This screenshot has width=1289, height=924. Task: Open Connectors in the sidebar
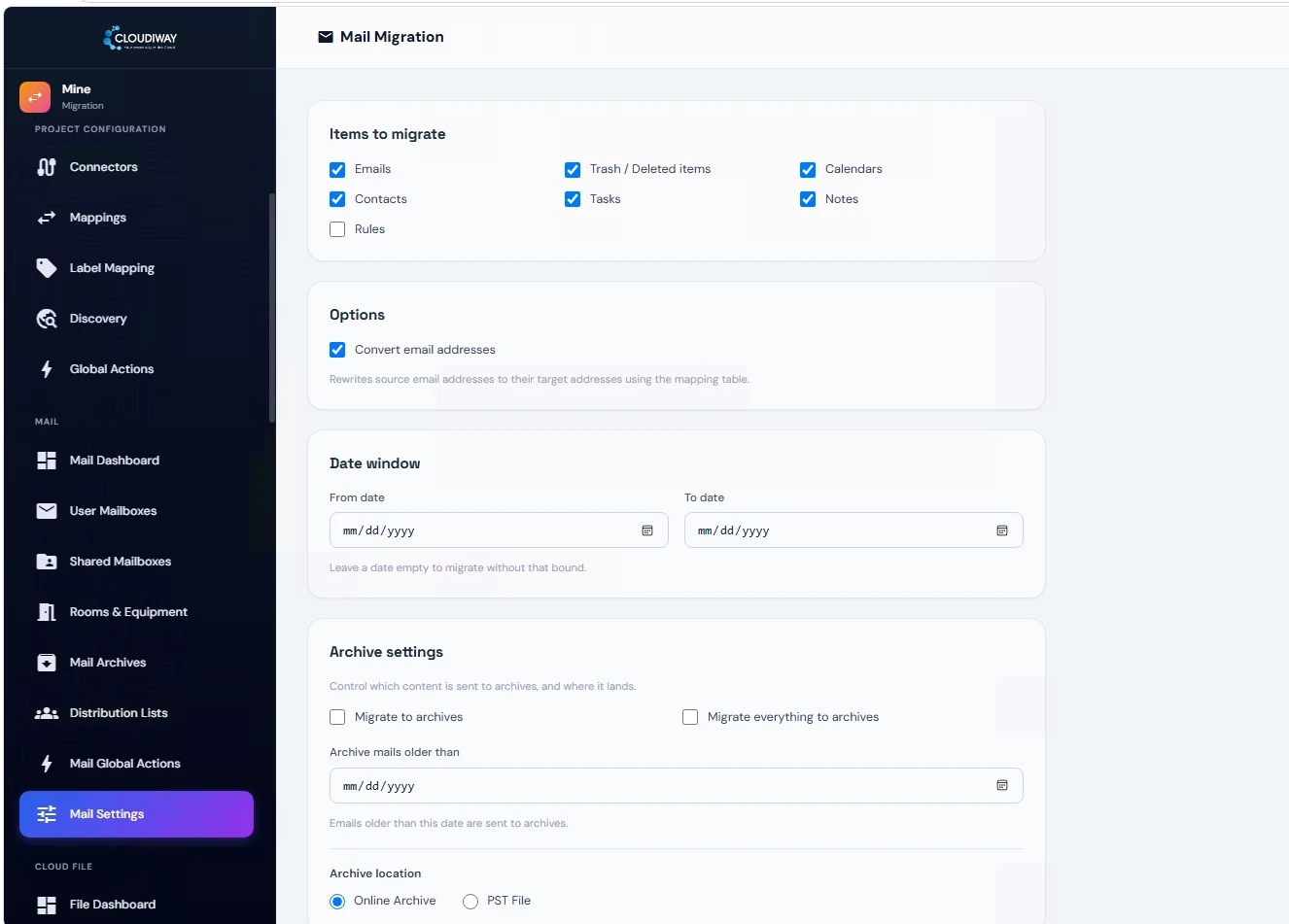click(x=136, y=167)
